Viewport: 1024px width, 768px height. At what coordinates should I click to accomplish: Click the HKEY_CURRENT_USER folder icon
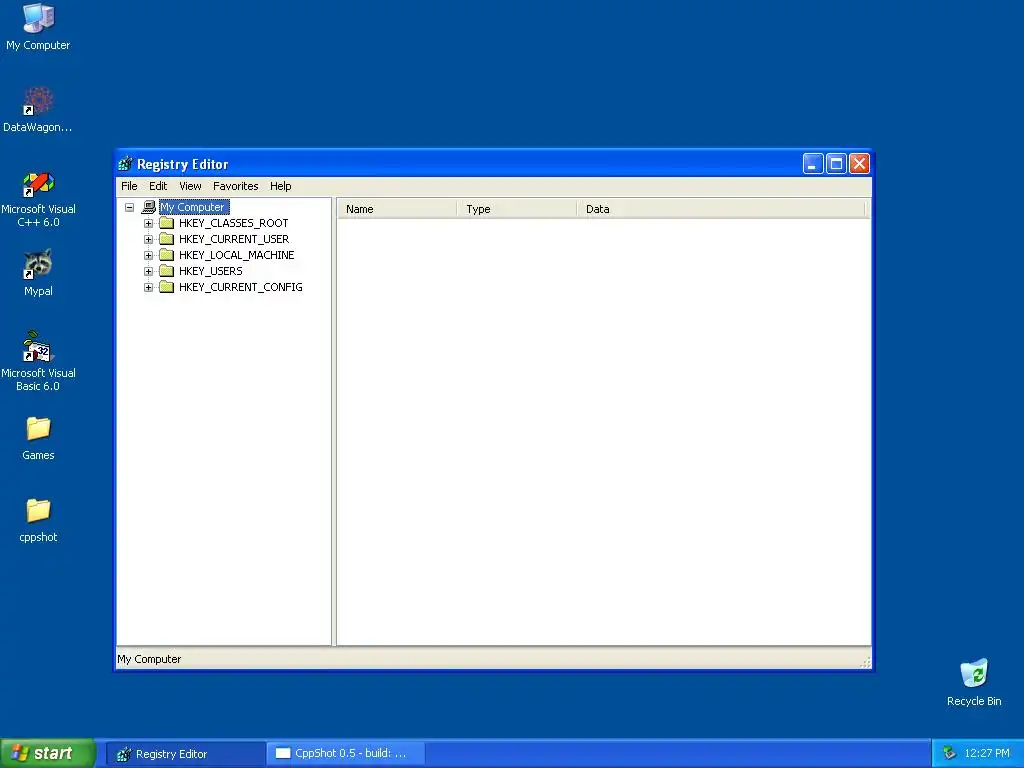pyautogui.click(x=167, y=239)
